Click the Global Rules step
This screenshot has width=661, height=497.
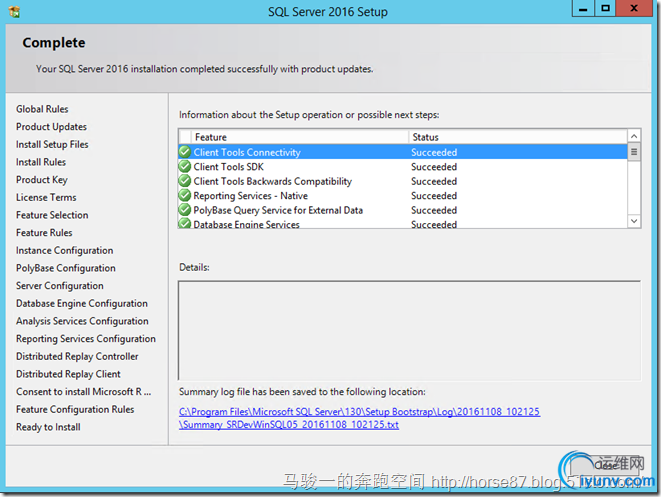(x=42, y=109)
